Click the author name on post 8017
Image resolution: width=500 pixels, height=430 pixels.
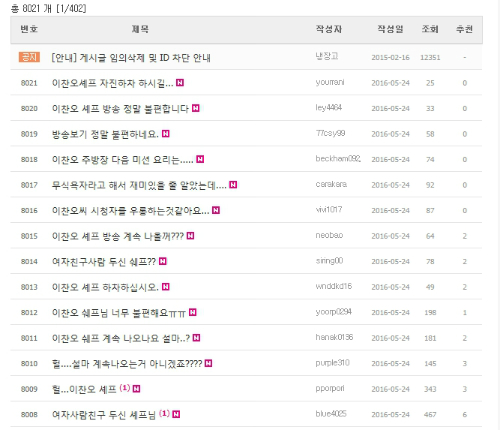coord(331,184)
